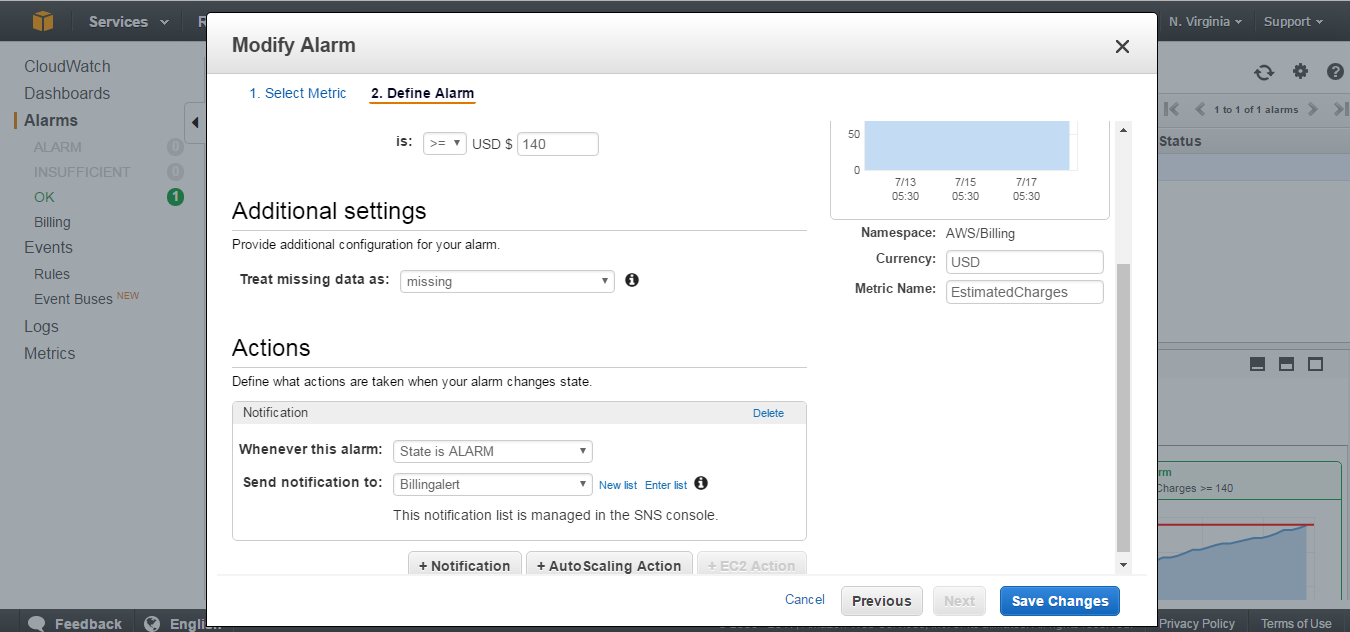Image resolution: width=1350 pixels, height=632 pixels.
Task: Click the AWS/Billing namespace value
Action: click(980, 233)
